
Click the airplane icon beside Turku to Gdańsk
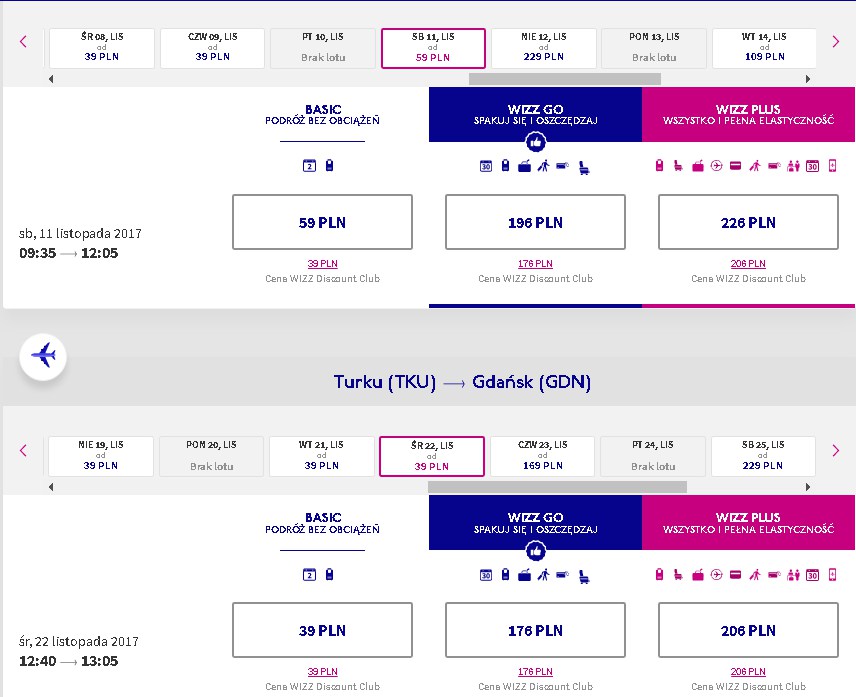tap(43, 356)
